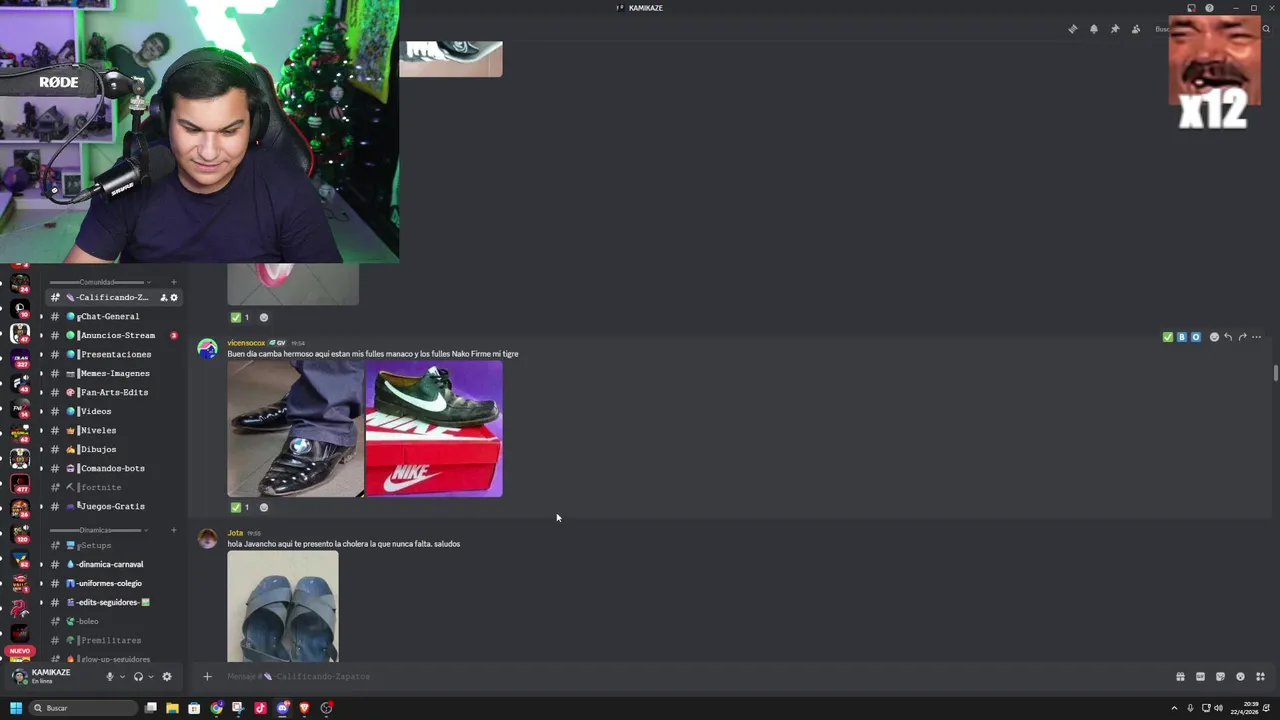Screen dimensions: 1280x720
Task: Expand threads arrow beside dinamica-carnaval channel
Action: (x=41, y=564)
